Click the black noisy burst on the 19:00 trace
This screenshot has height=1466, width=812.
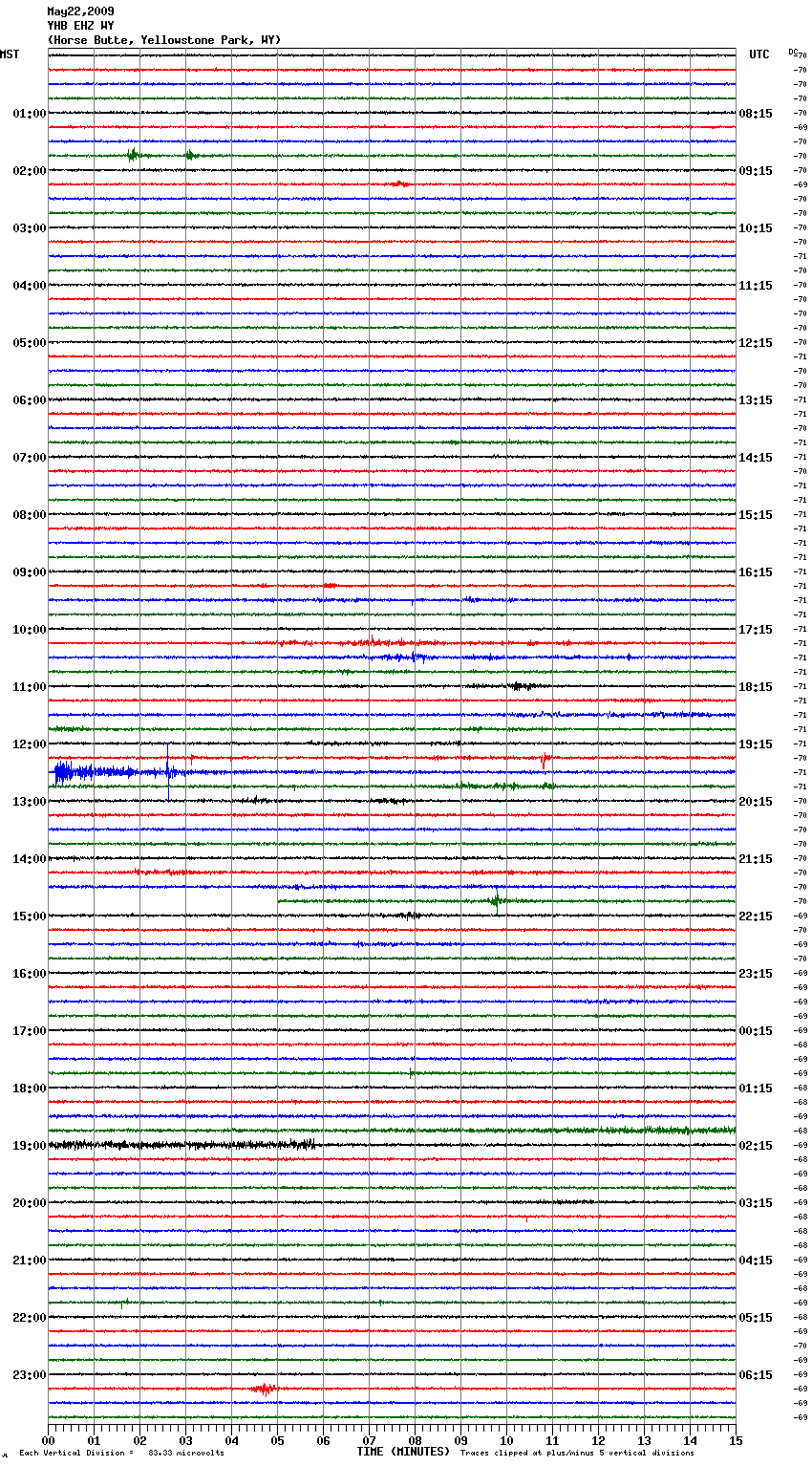tap(182, 1144)
